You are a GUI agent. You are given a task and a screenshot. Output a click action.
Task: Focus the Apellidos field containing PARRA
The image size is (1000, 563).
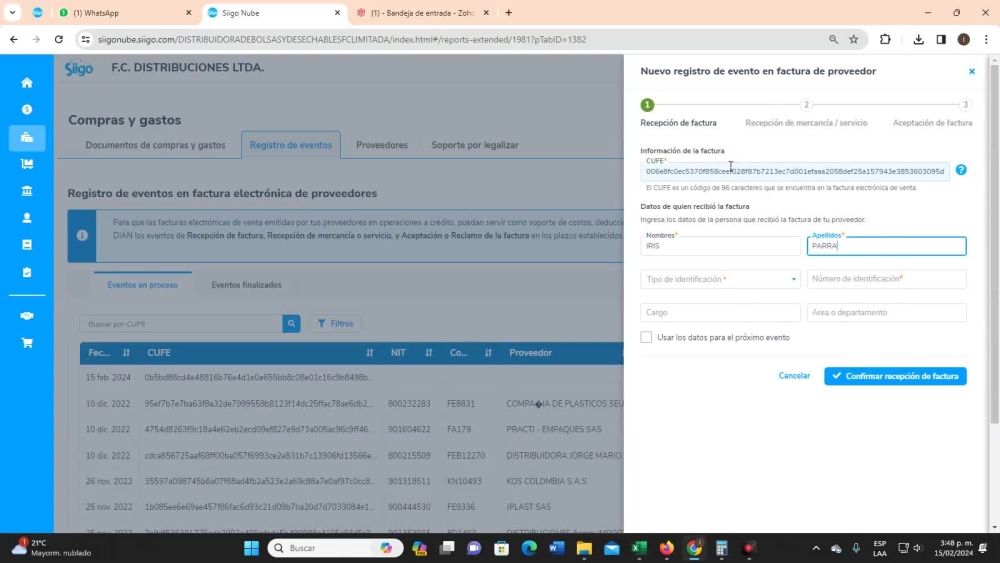pyautogui.click(x=886, y=246)
